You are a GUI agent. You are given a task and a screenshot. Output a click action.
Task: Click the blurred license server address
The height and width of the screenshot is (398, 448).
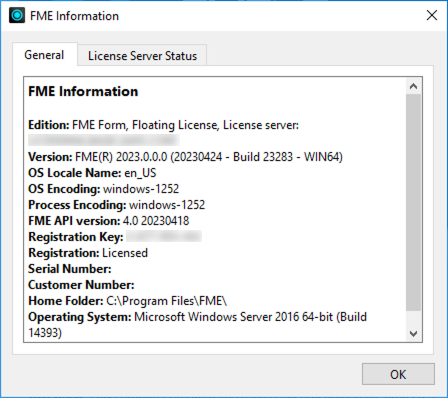[x=104, y=140]
